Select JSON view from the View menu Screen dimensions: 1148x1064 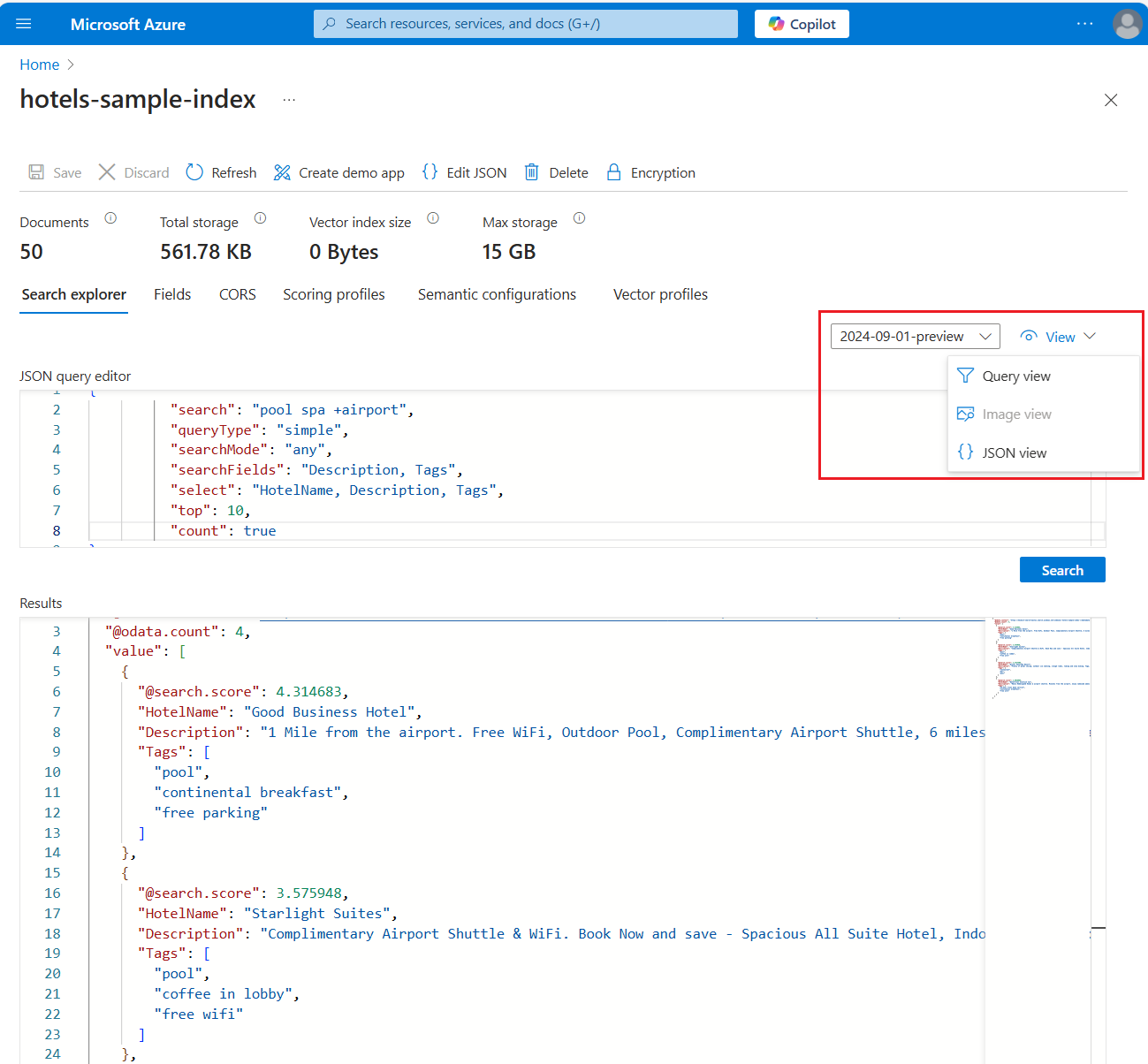tap(1014, 452)
